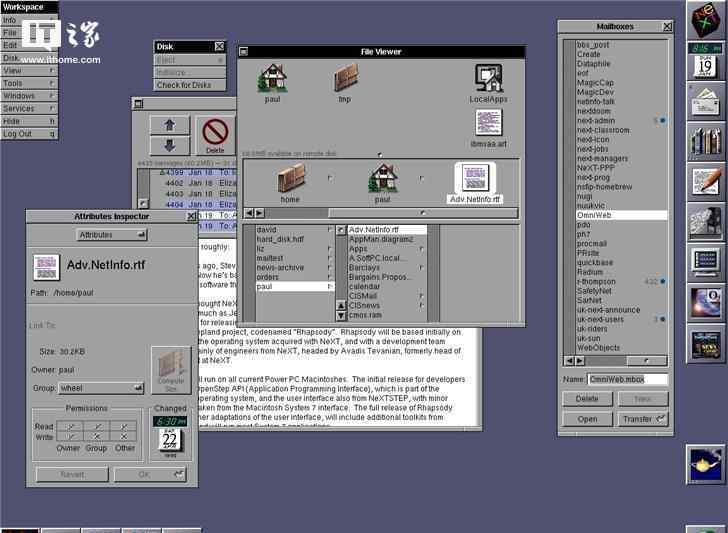Open the Group wheel pop-up list
728x533 pixels.
coord(101,388)
